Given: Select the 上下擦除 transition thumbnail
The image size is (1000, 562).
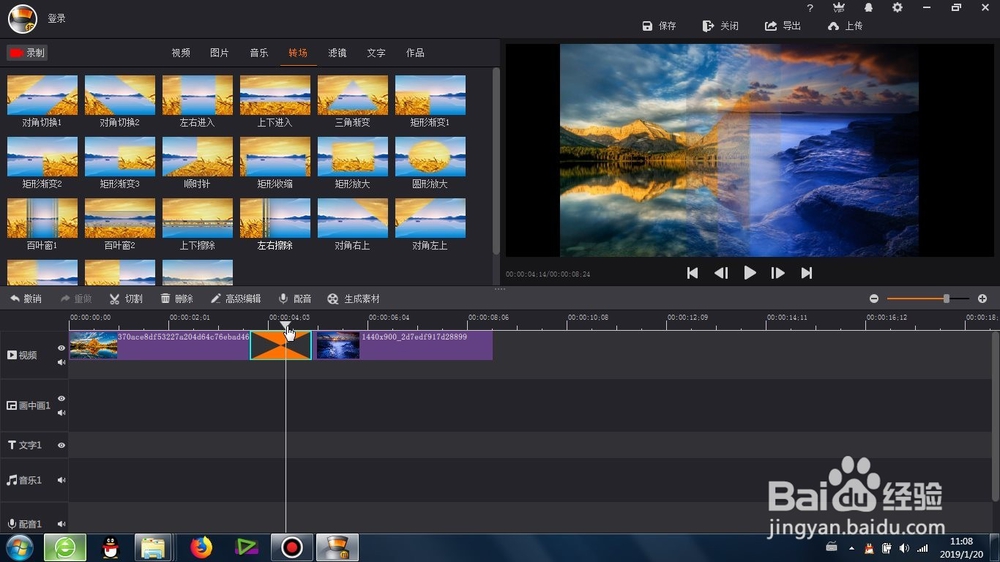Looking at the screenshot, I should [x=198, y=218].
